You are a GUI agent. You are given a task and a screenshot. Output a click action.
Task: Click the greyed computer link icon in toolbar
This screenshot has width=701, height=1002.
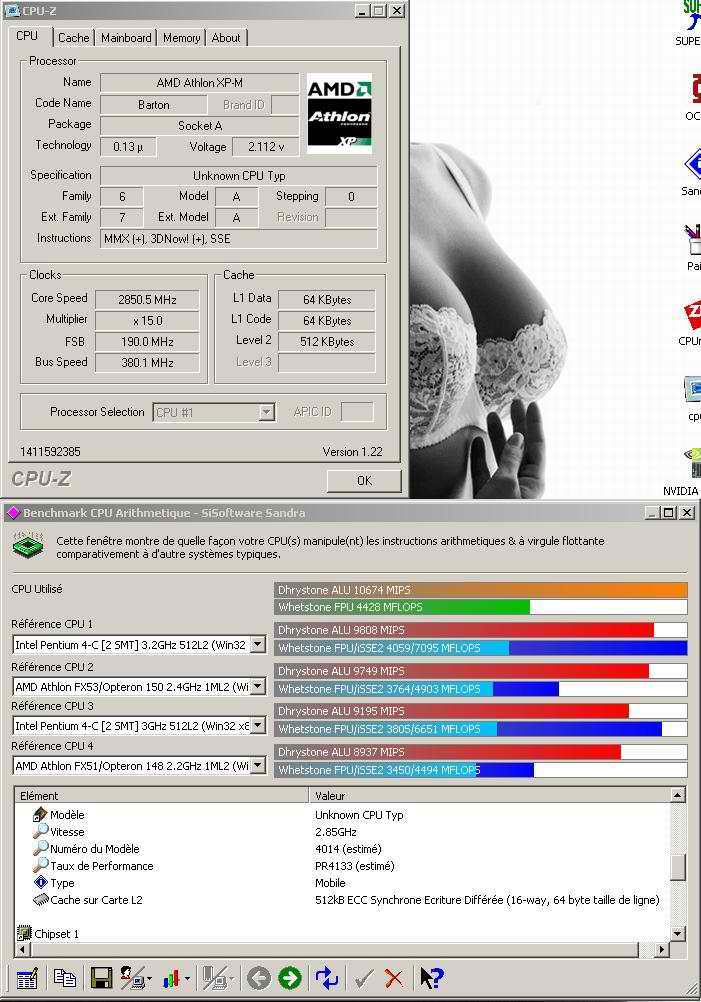(x=213, y=978)
